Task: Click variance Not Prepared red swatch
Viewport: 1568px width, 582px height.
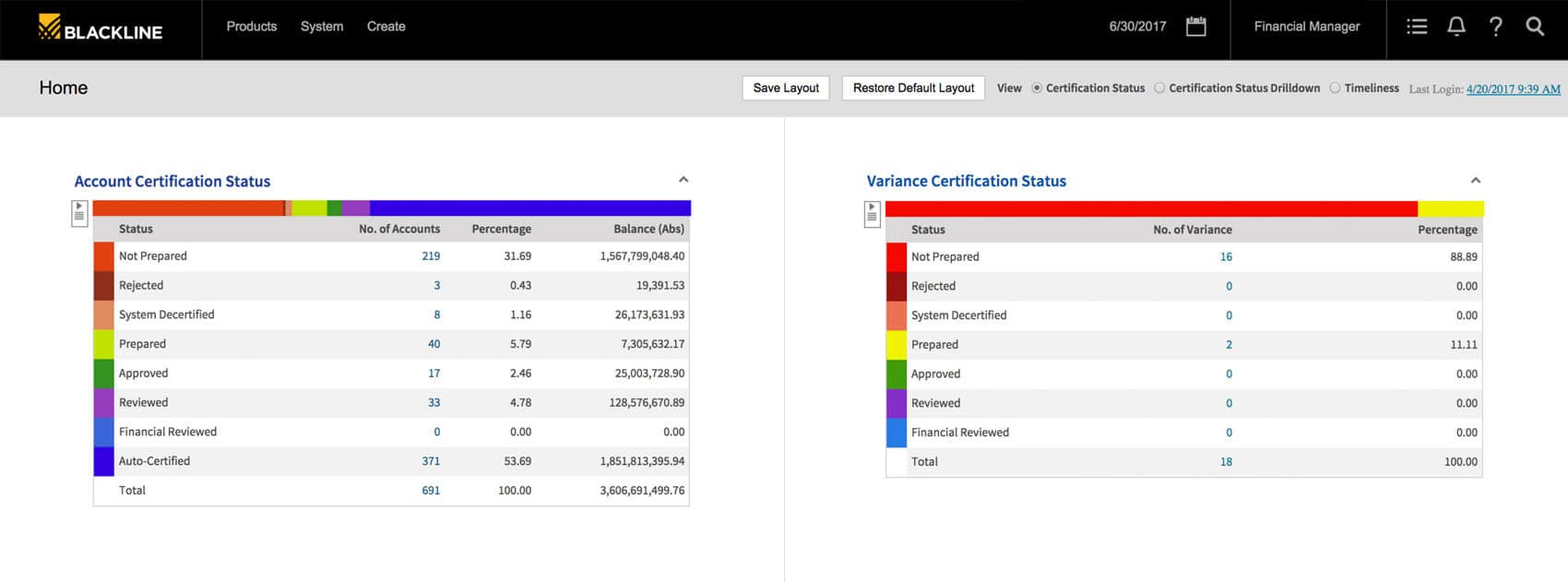Action: (896, 257)
